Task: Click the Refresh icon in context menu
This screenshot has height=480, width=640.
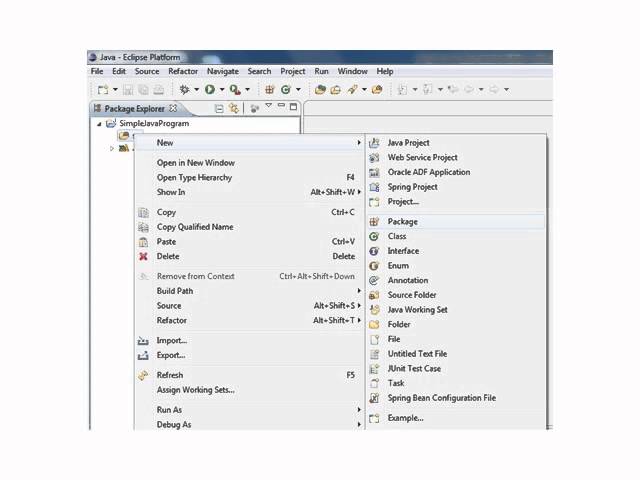Action: (143, 375)
